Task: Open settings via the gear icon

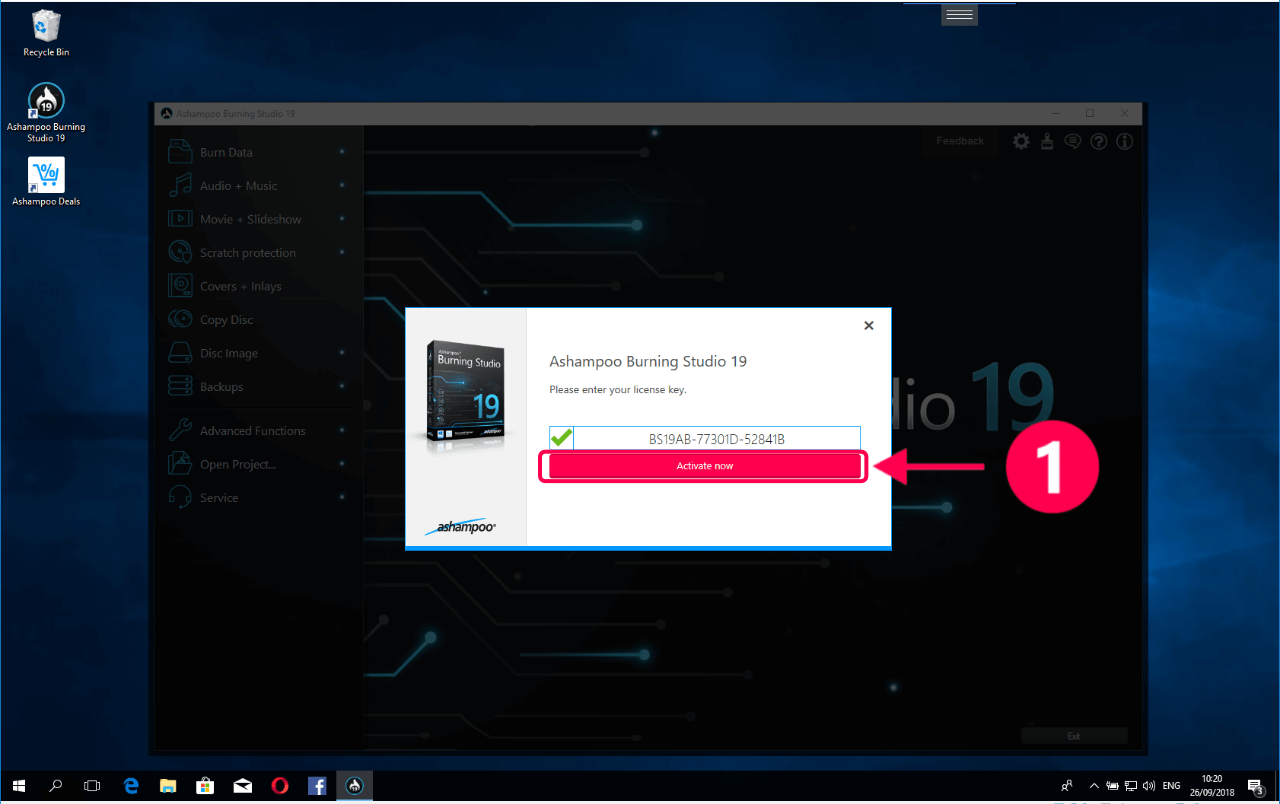Action: (x=1021, y=141)
